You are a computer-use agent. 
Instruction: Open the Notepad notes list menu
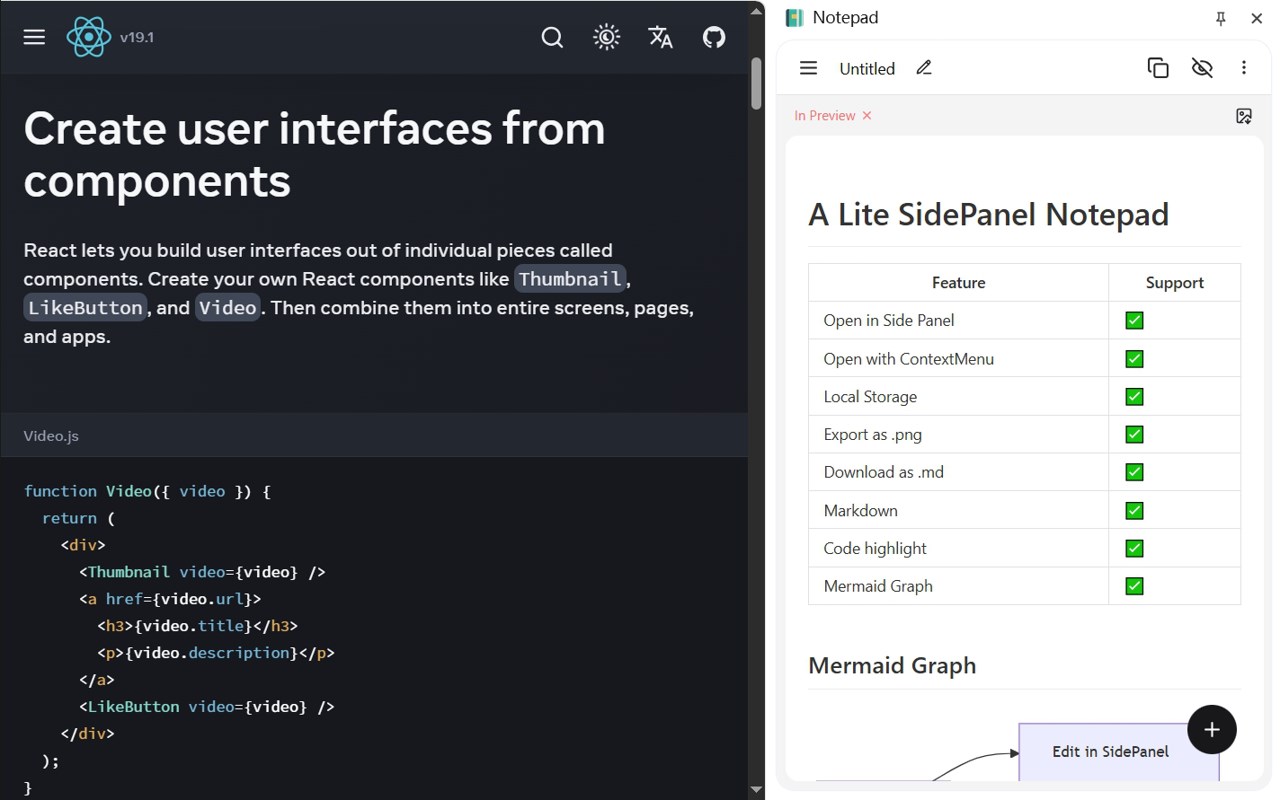coord(809,68)
